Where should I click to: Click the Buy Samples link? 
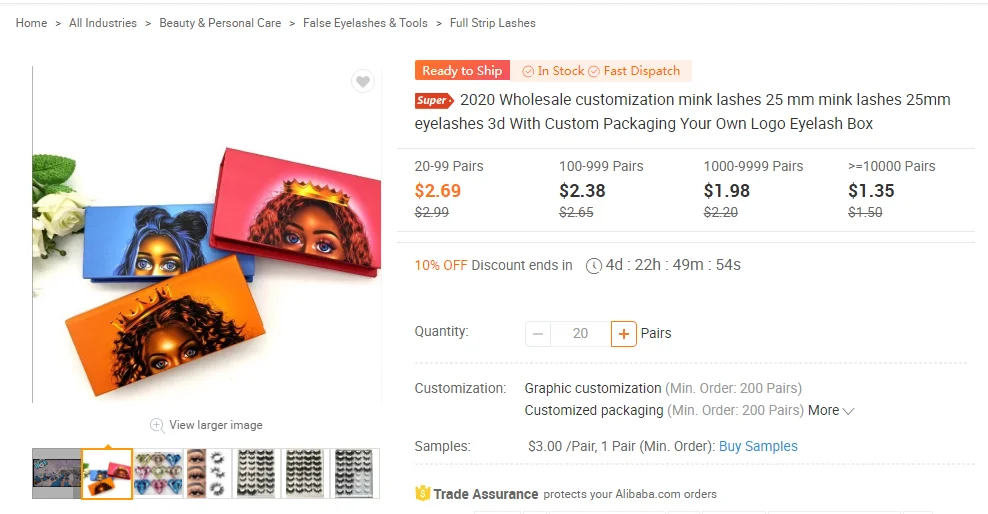tap(758, 446)
